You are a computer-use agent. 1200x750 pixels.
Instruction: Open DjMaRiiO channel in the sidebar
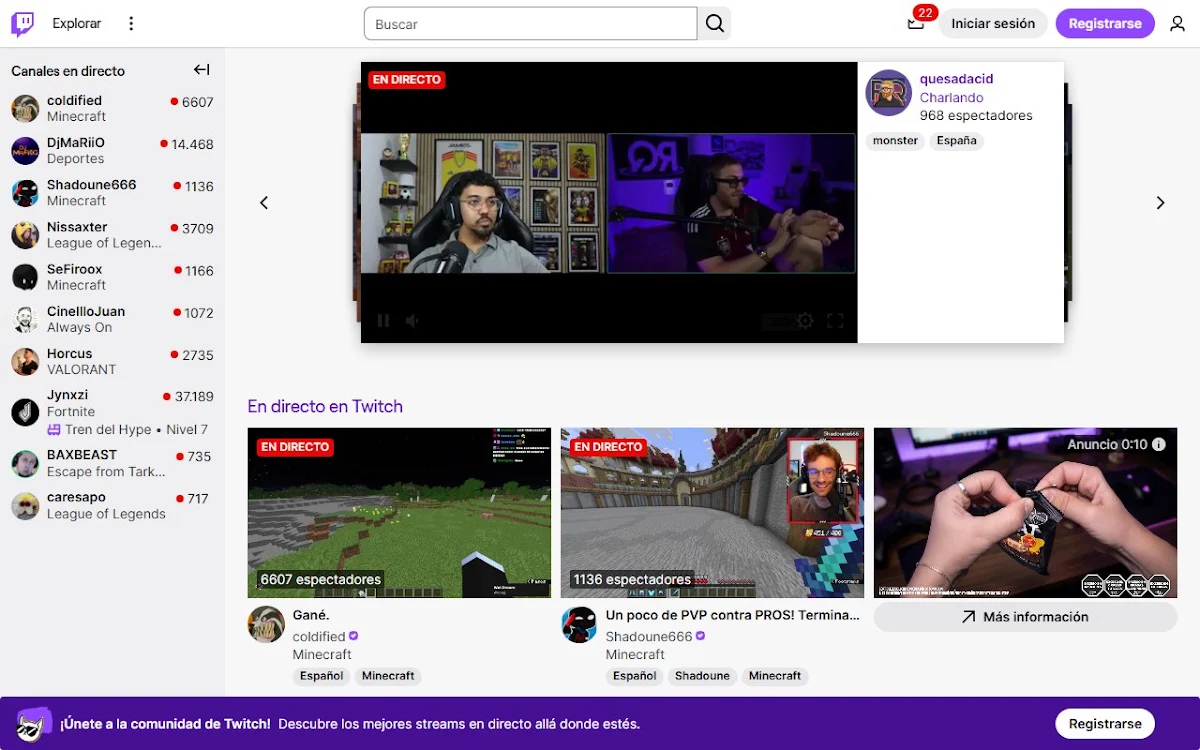(x=112, y=150)
